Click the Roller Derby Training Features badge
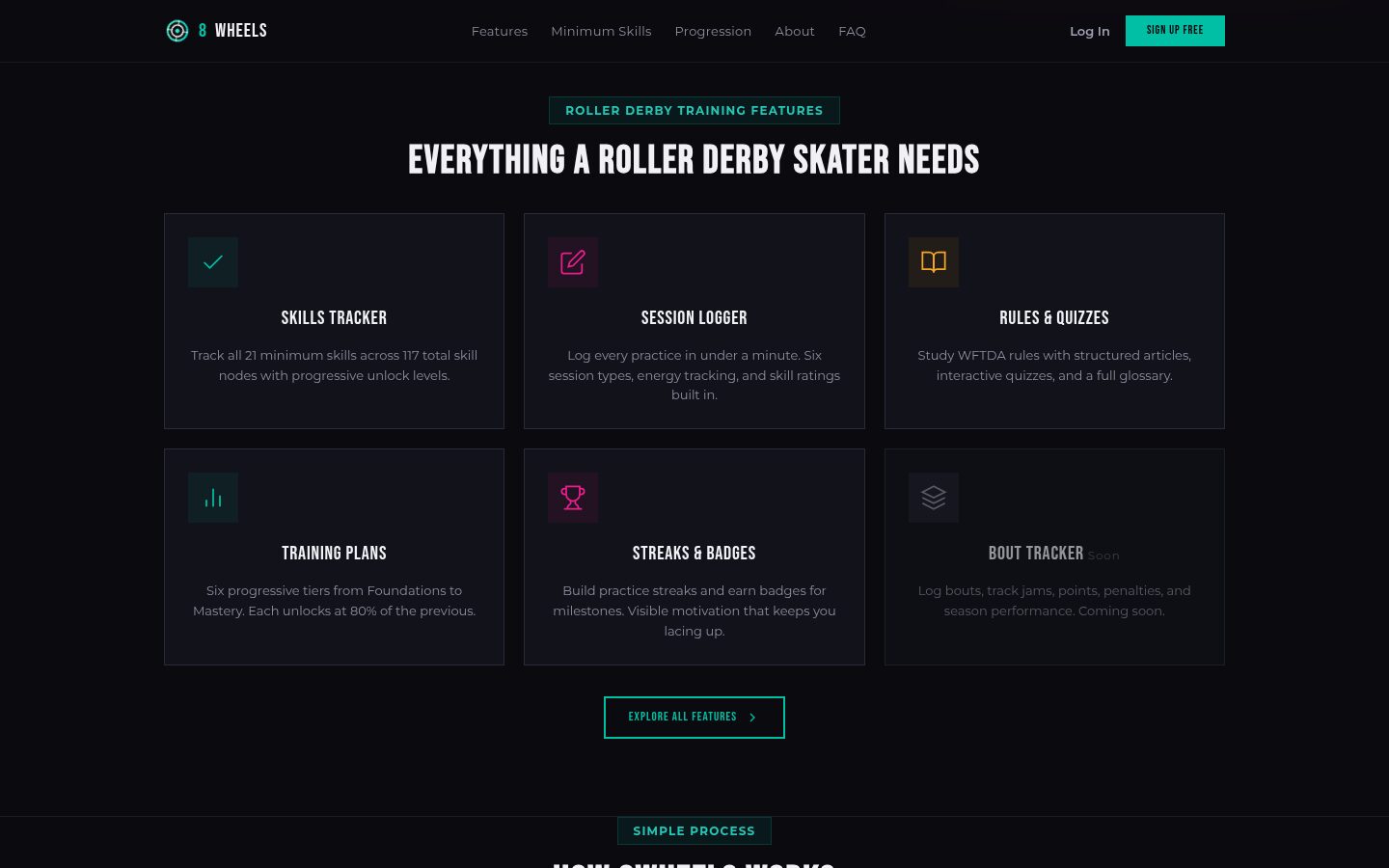1389x868 pixels. (x=694, y=111)
